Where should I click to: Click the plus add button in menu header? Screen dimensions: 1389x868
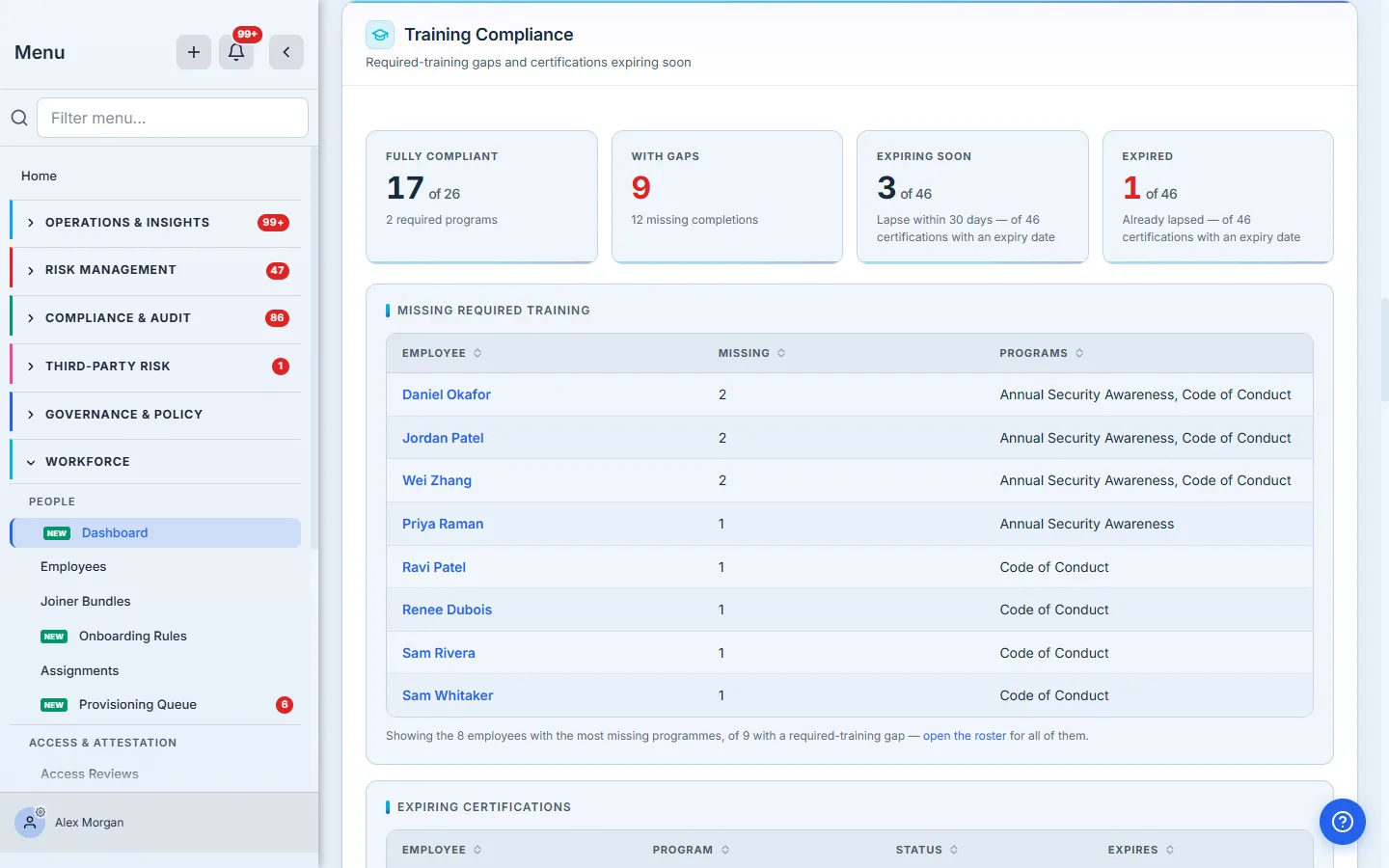tap(193, 52)
